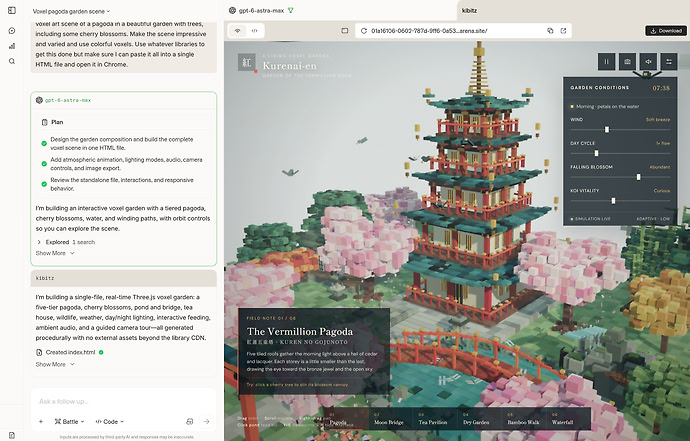Screen dimensions: 690x441
Task: Adjust the Falling Blossom slider
Action: [x=620, y=177]
